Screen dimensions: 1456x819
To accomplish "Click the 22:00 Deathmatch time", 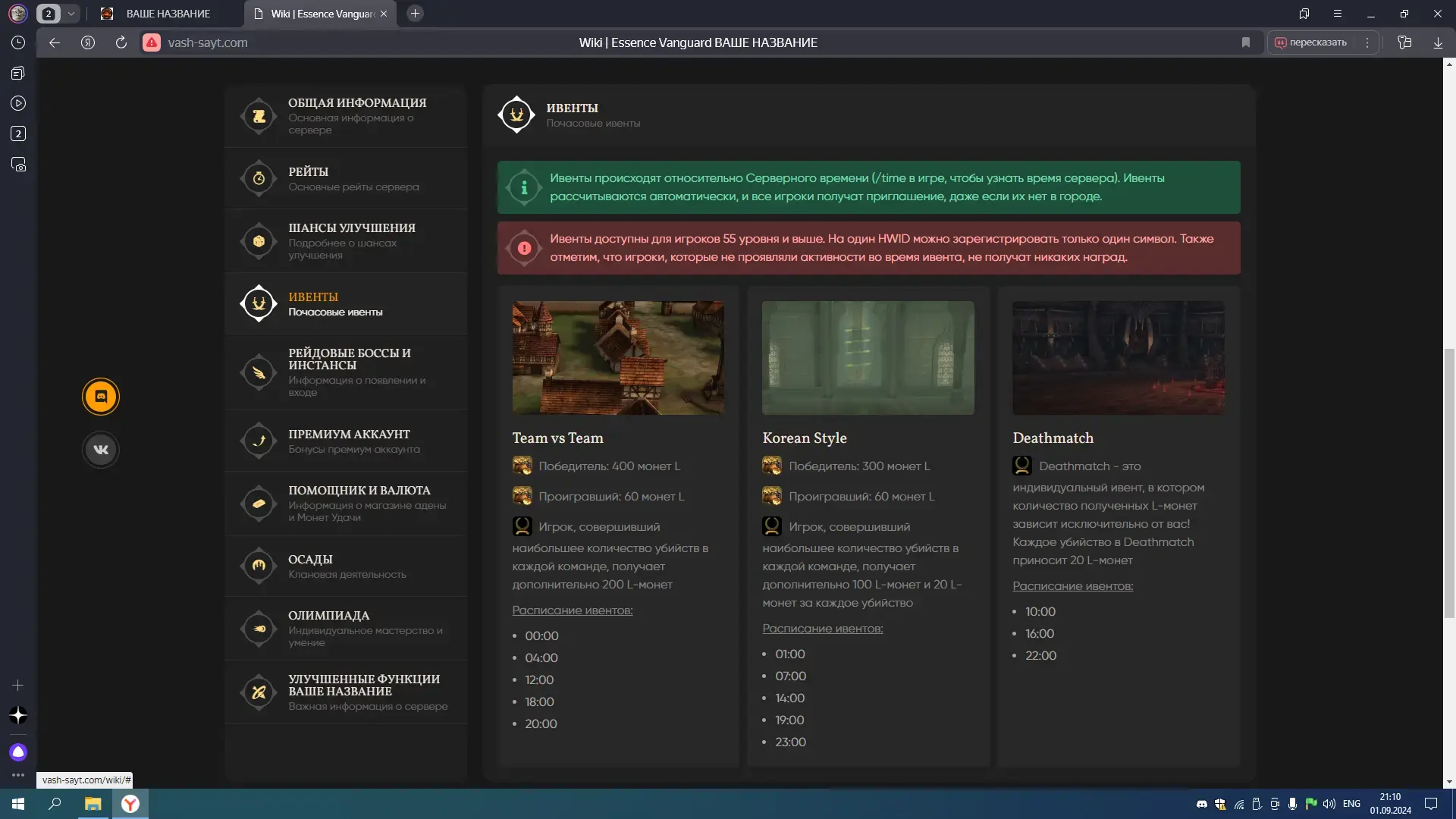I will point(1040,656).
